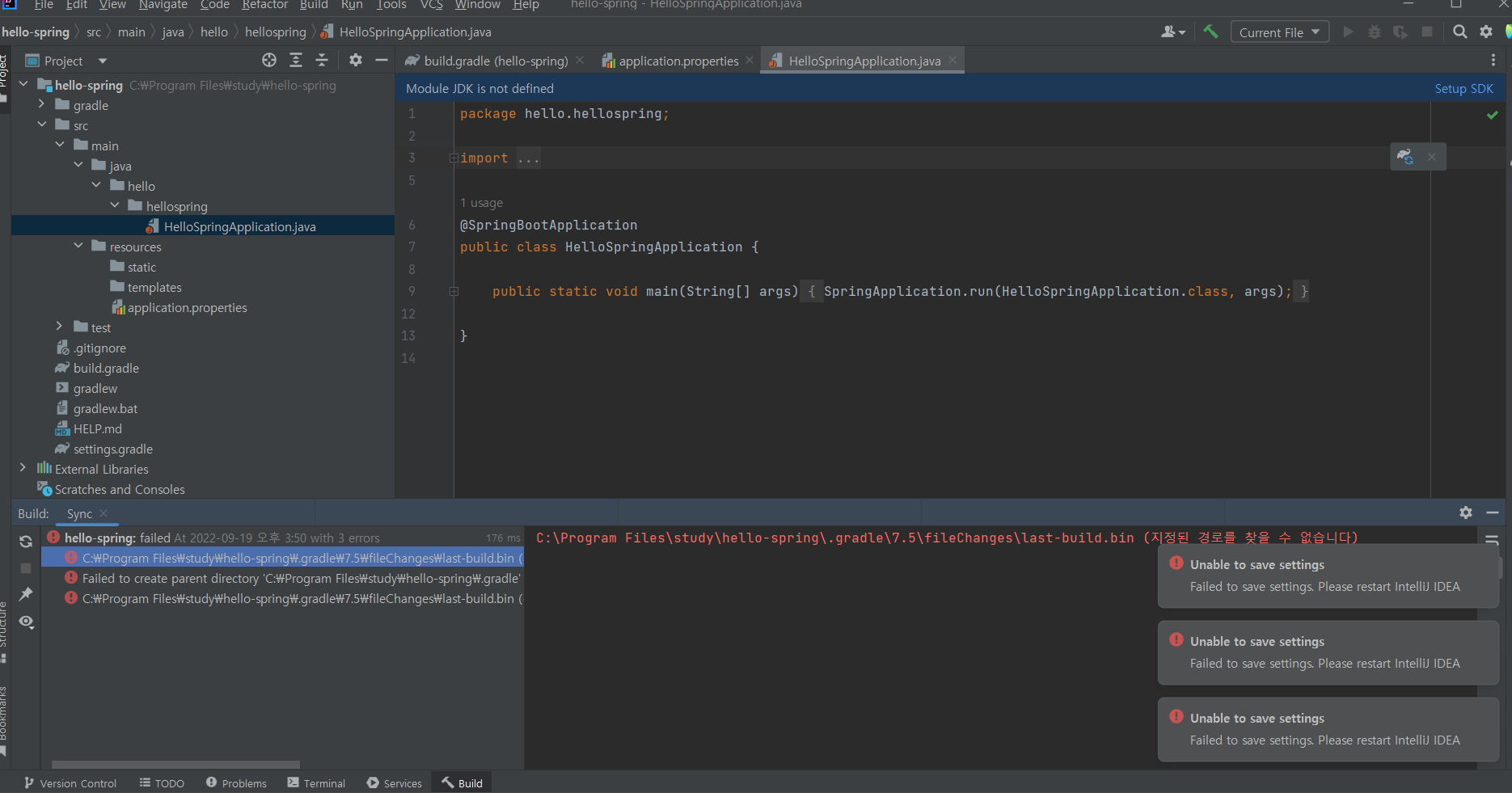Click horizontal scrollbar in build tree

tap(175, 764)
